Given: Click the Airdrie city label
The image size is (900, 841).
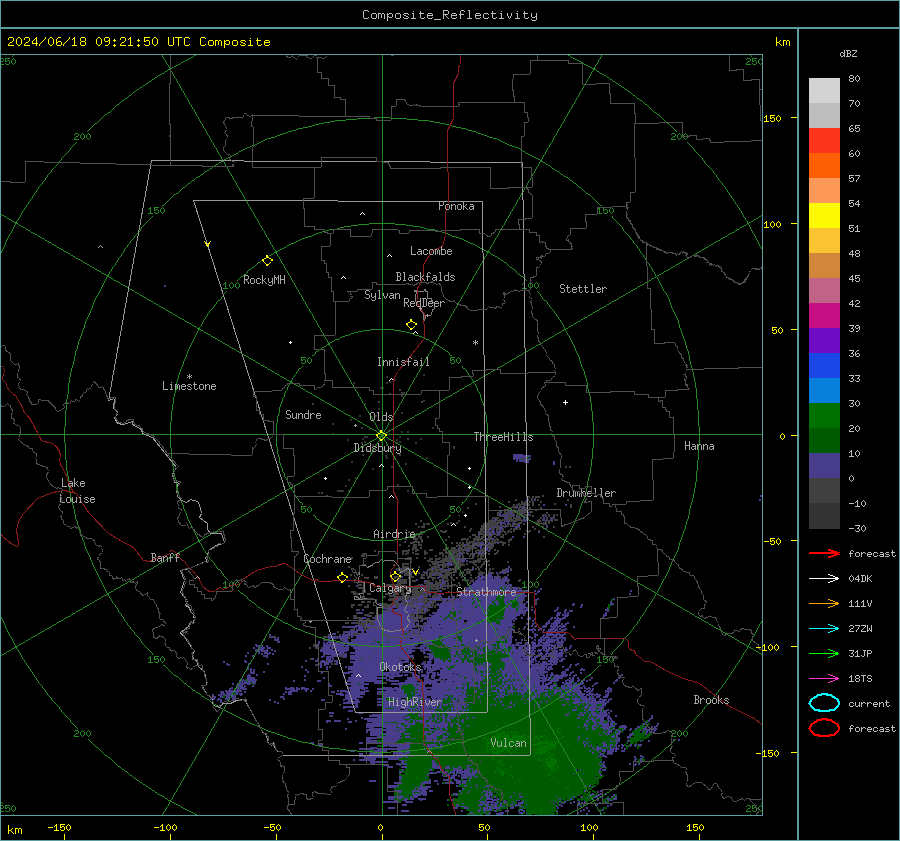Looking at the screenshot, I should click(394, 534).
